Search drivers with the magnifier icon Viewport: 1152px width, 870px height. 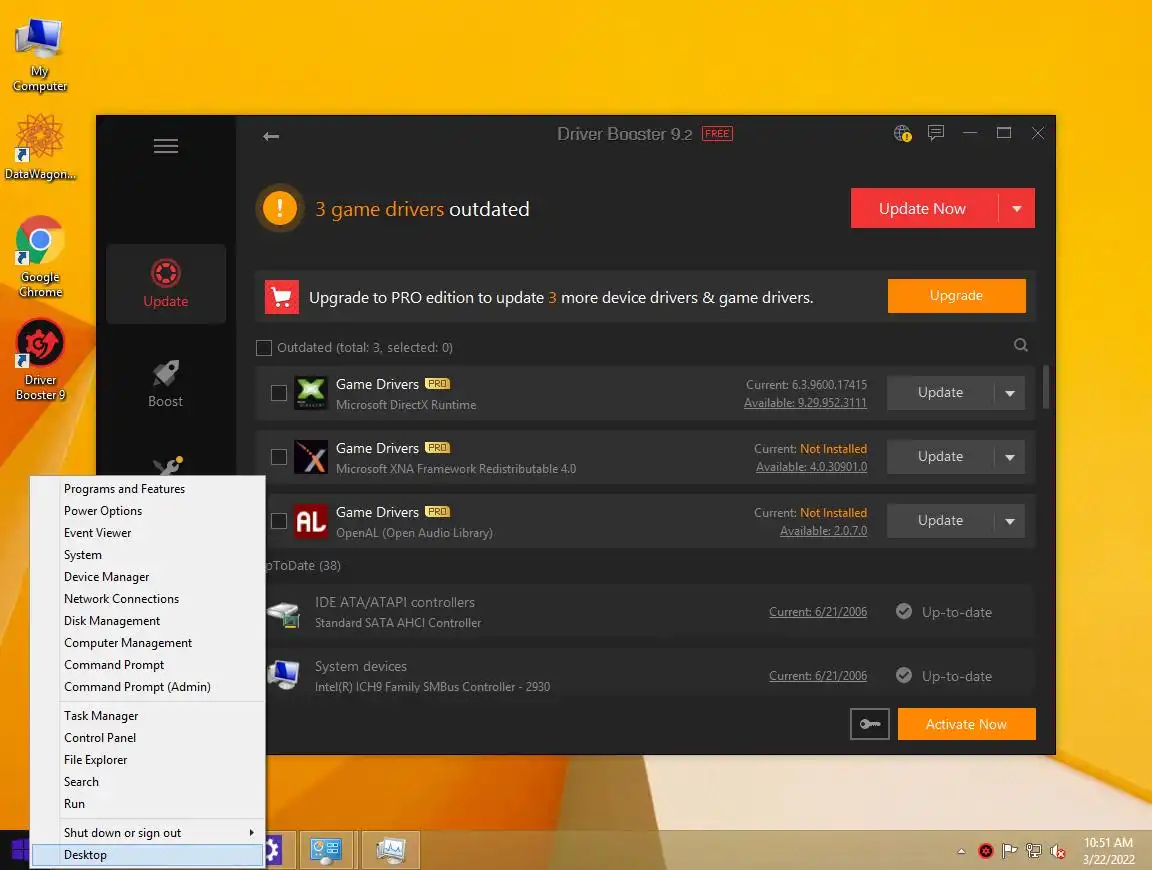(x=1020, y=345)
